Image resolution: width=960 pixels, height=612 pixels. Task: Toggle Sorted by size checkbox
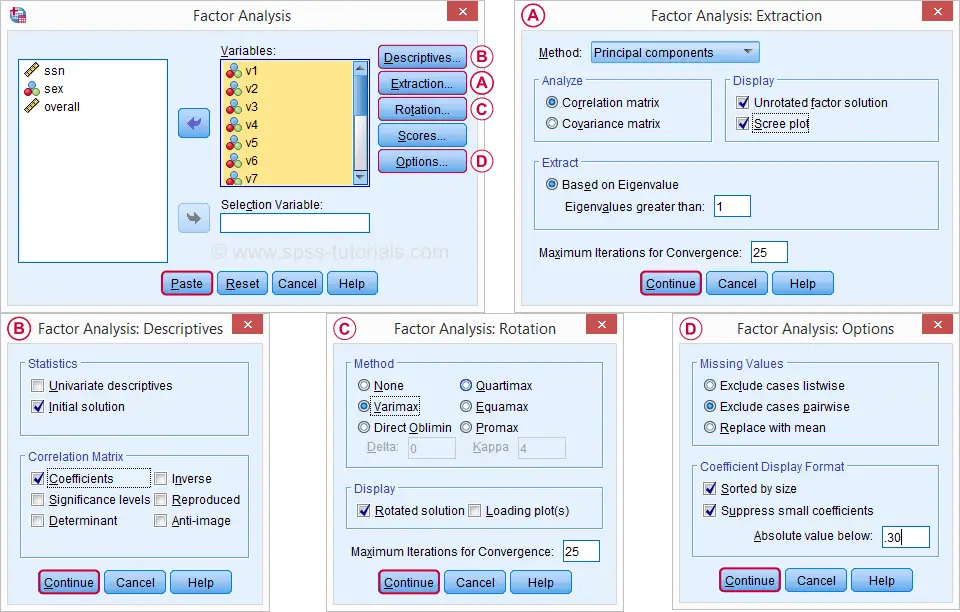click(x=710, y=488)
